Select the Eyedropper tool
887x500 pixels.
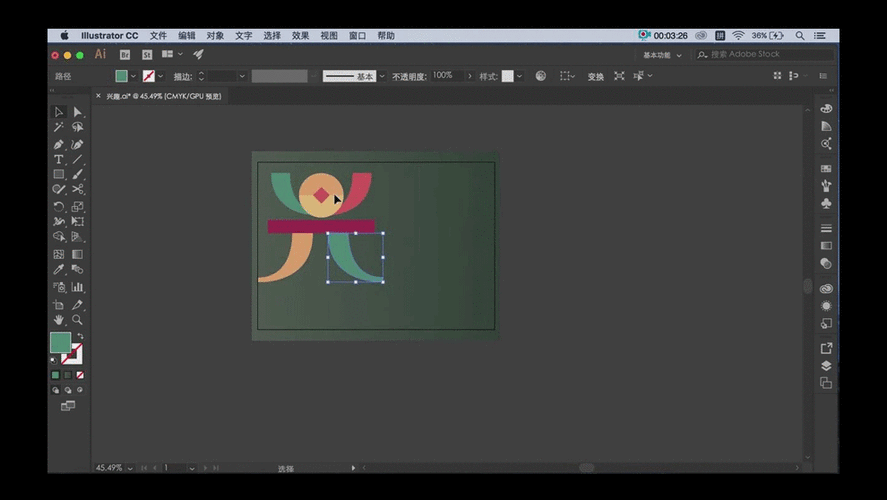point(59,270)
